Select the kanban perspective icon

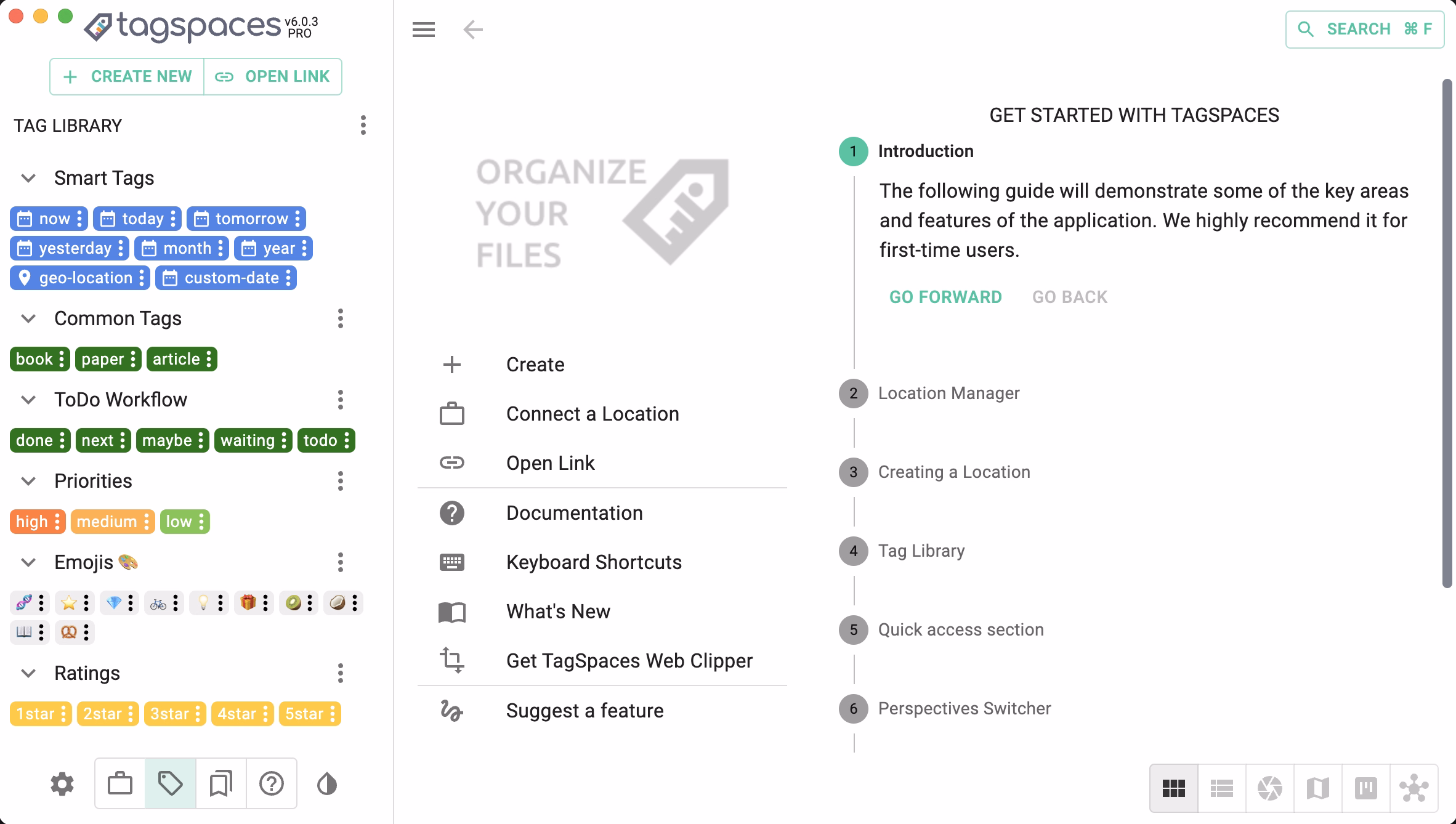pos(1366,788)
